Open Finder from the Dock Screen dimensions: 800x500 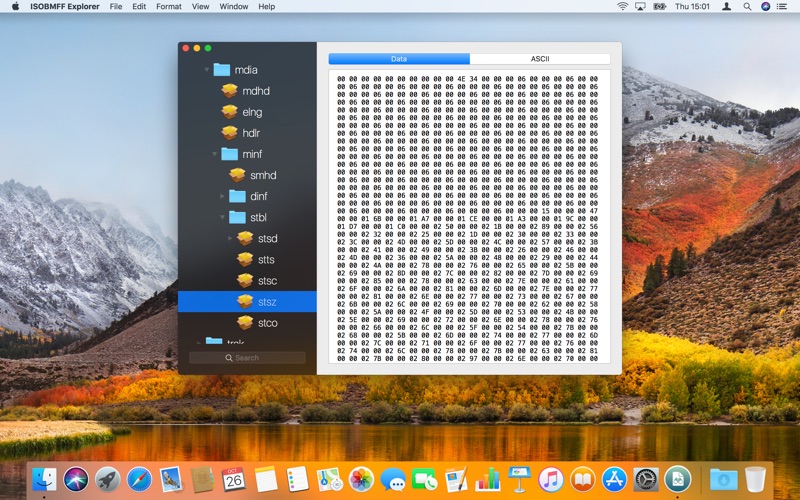click(x=44, y=480)
